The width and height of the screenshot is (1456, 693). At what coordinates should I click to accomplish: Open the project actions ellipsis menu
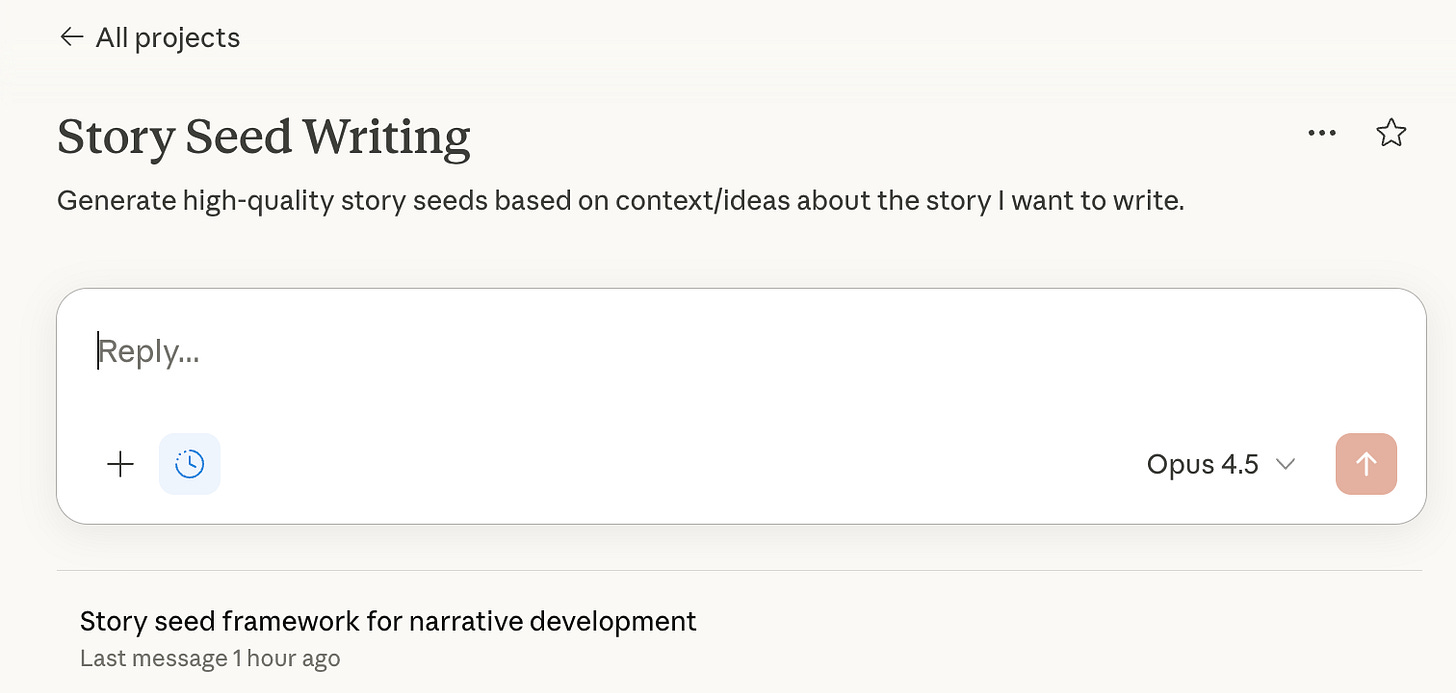click(x=1322, y=134)
